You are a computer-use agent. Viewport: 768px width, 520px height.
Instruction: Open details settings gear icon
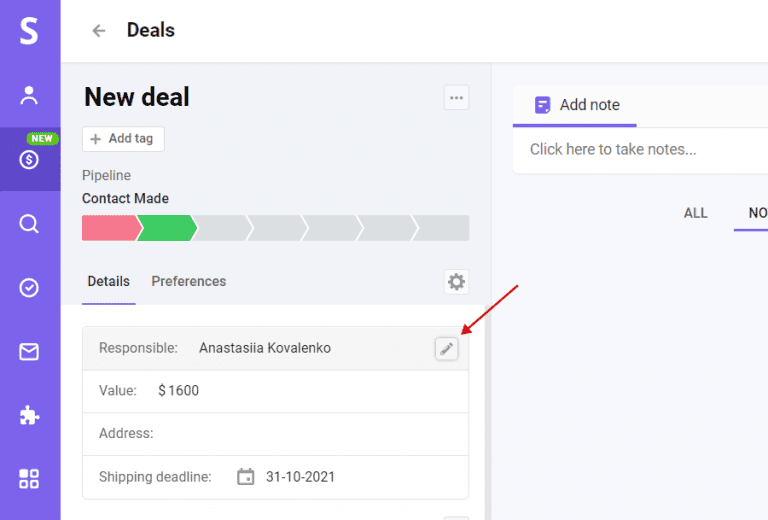(456, 282)
